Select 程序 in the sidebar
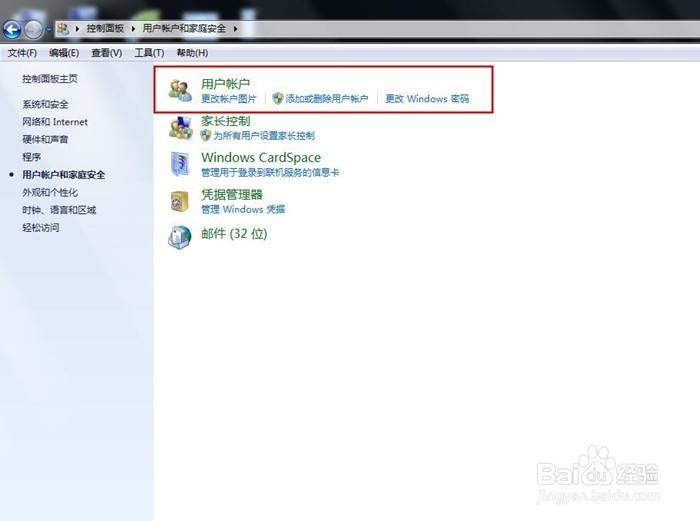Viewport: 700px width, 521px height. (32, 157)
